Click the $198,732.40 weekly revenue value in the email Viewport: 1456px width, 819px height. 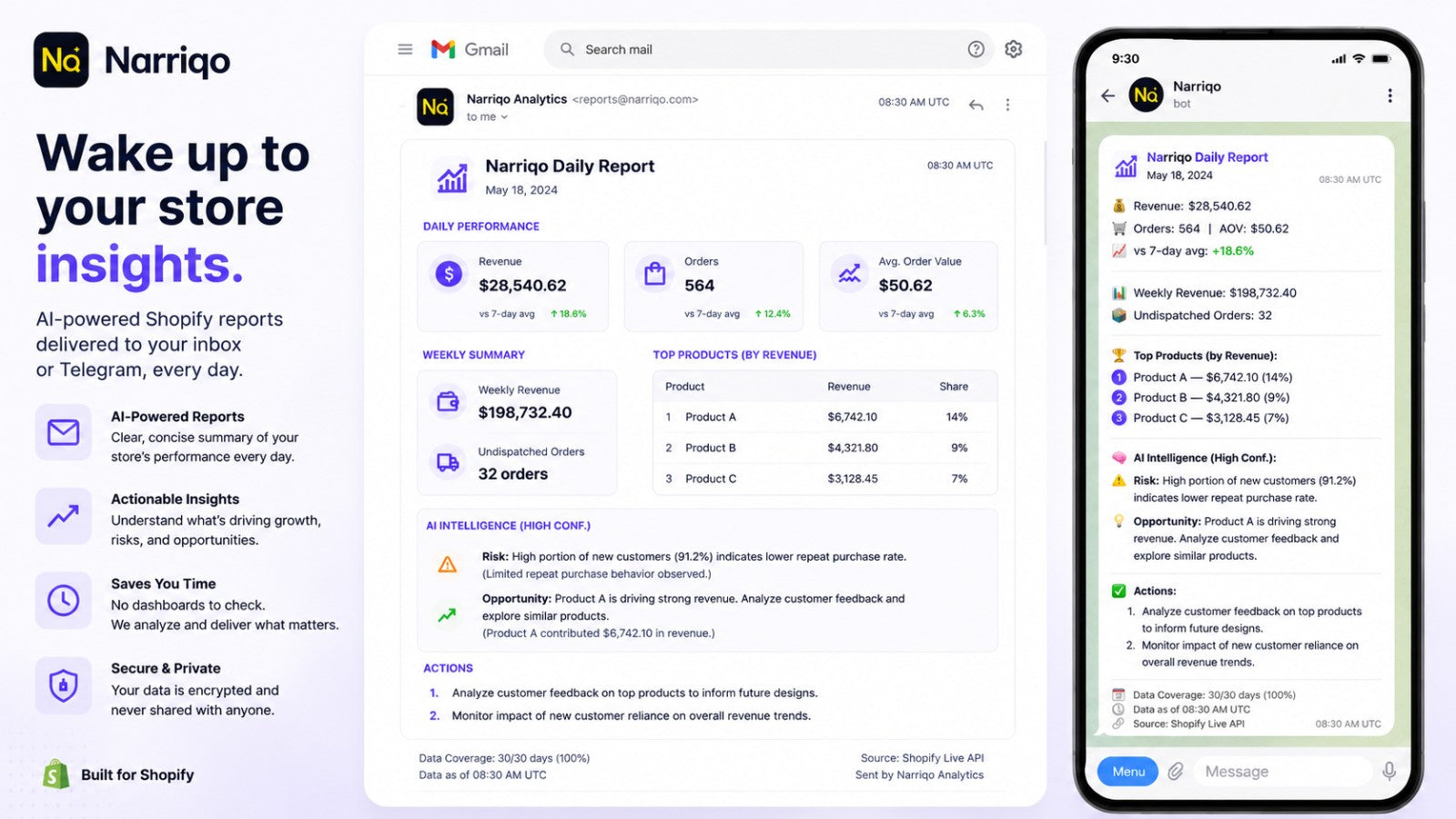pyautogui.click(x=525, y=413)
